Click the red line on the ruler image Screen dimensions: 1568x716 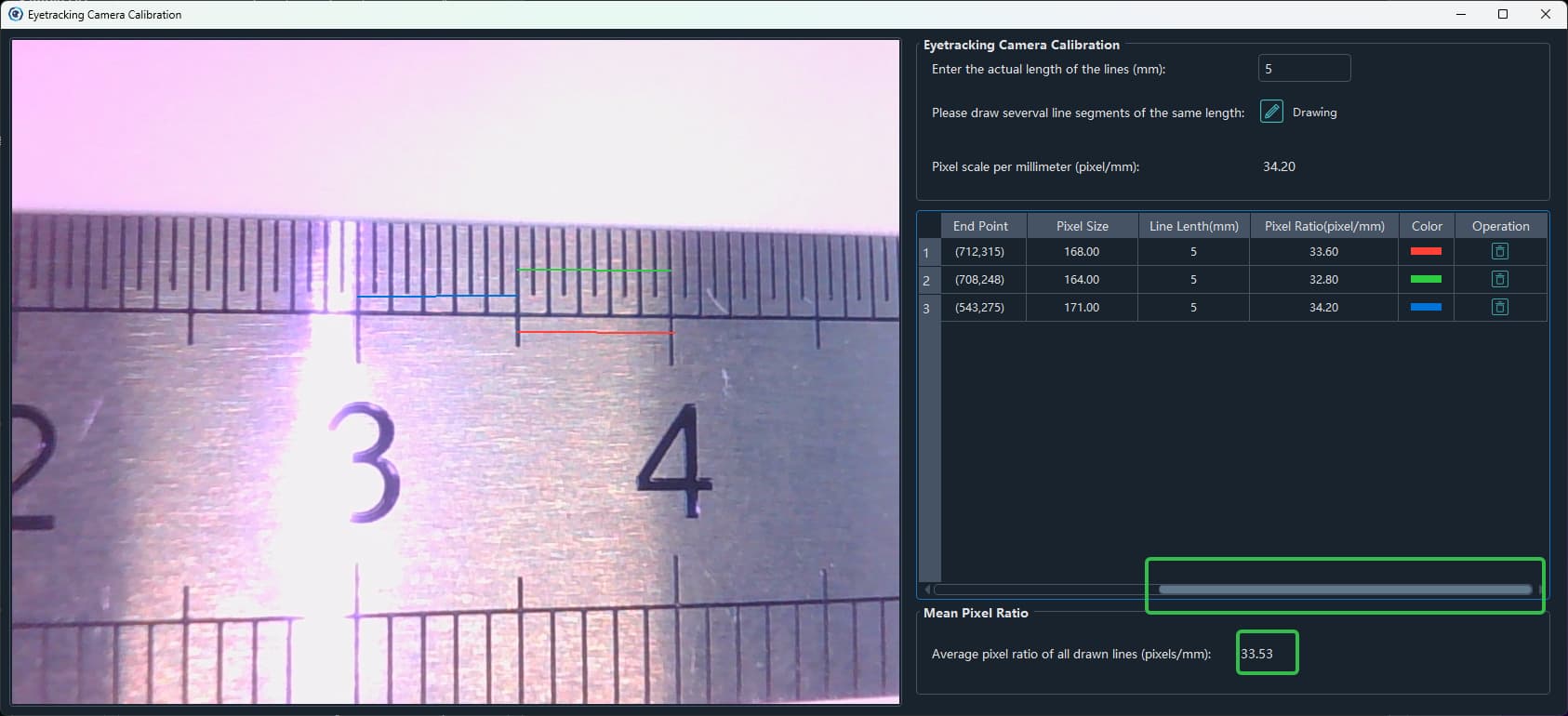pyautogui.click(x=596, y=332)
